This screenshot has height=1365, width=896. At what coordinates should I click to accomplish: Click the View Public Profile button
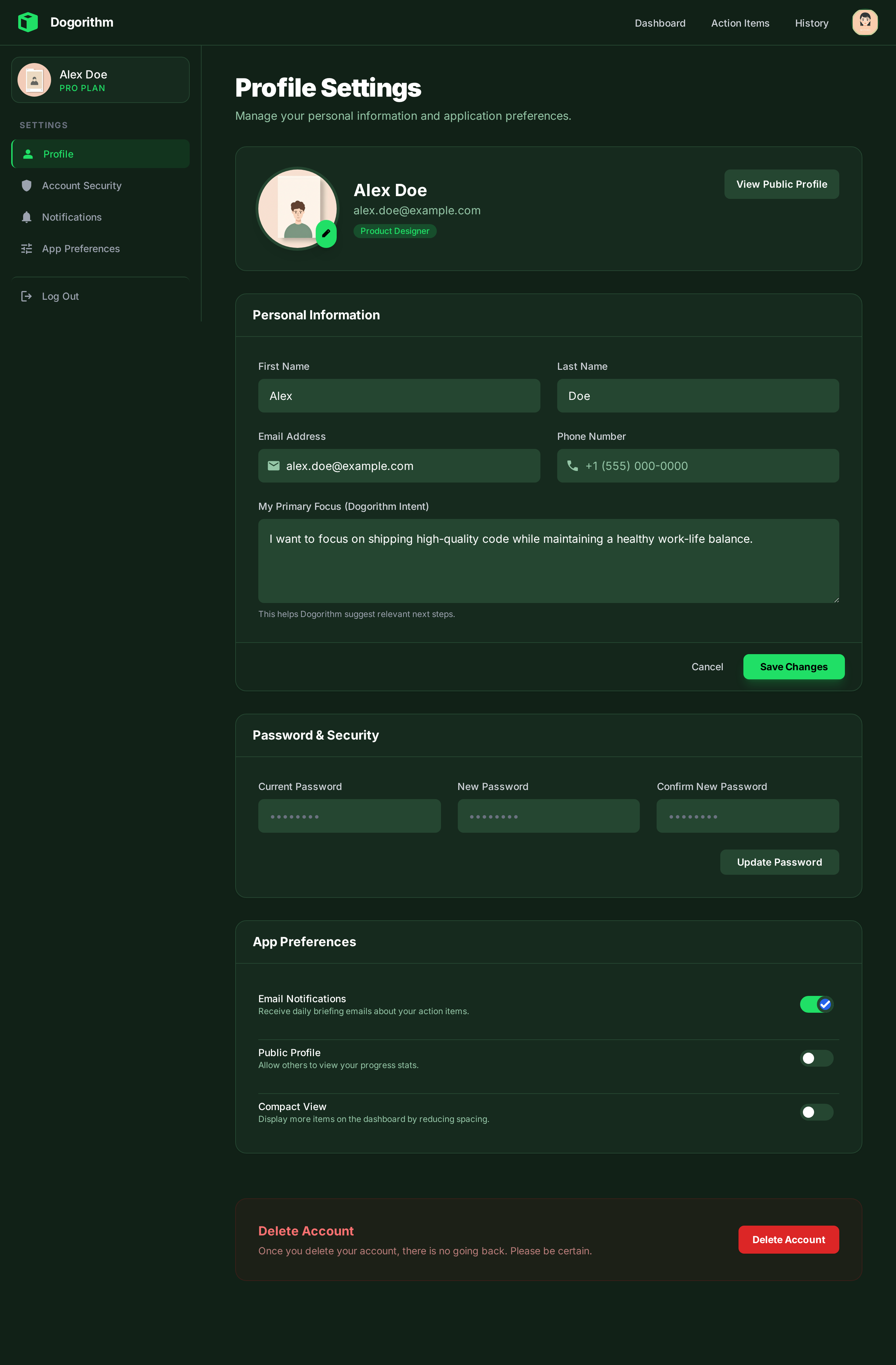click(781, 184)
